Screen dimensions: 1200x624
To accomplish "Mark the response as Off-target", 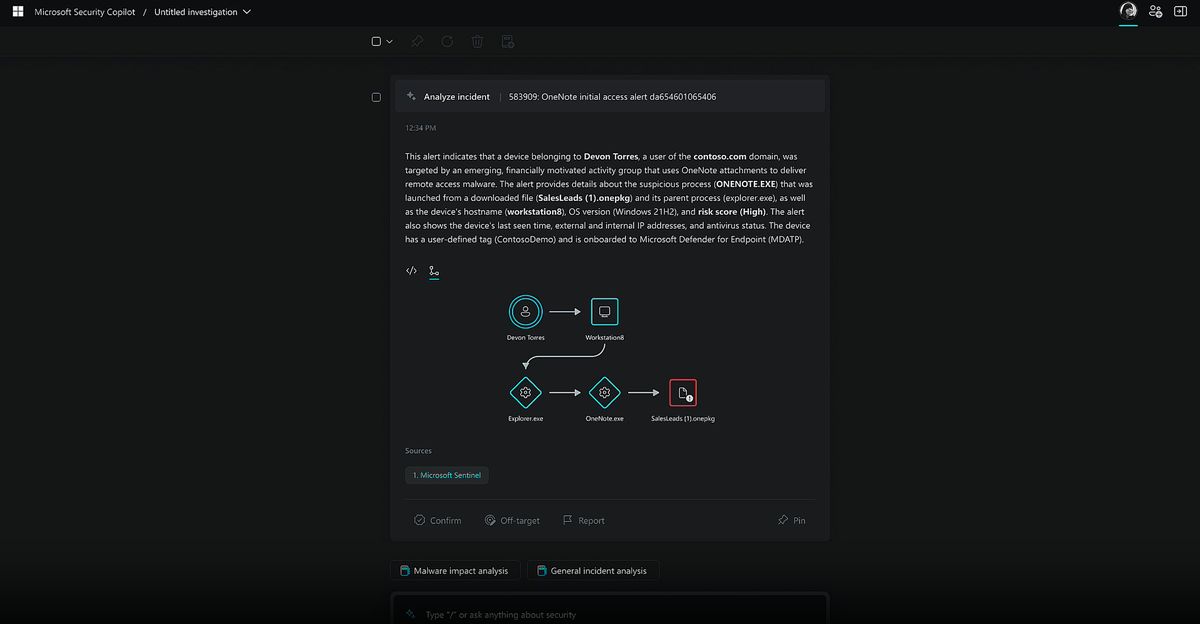I will [x=512, y=520].
